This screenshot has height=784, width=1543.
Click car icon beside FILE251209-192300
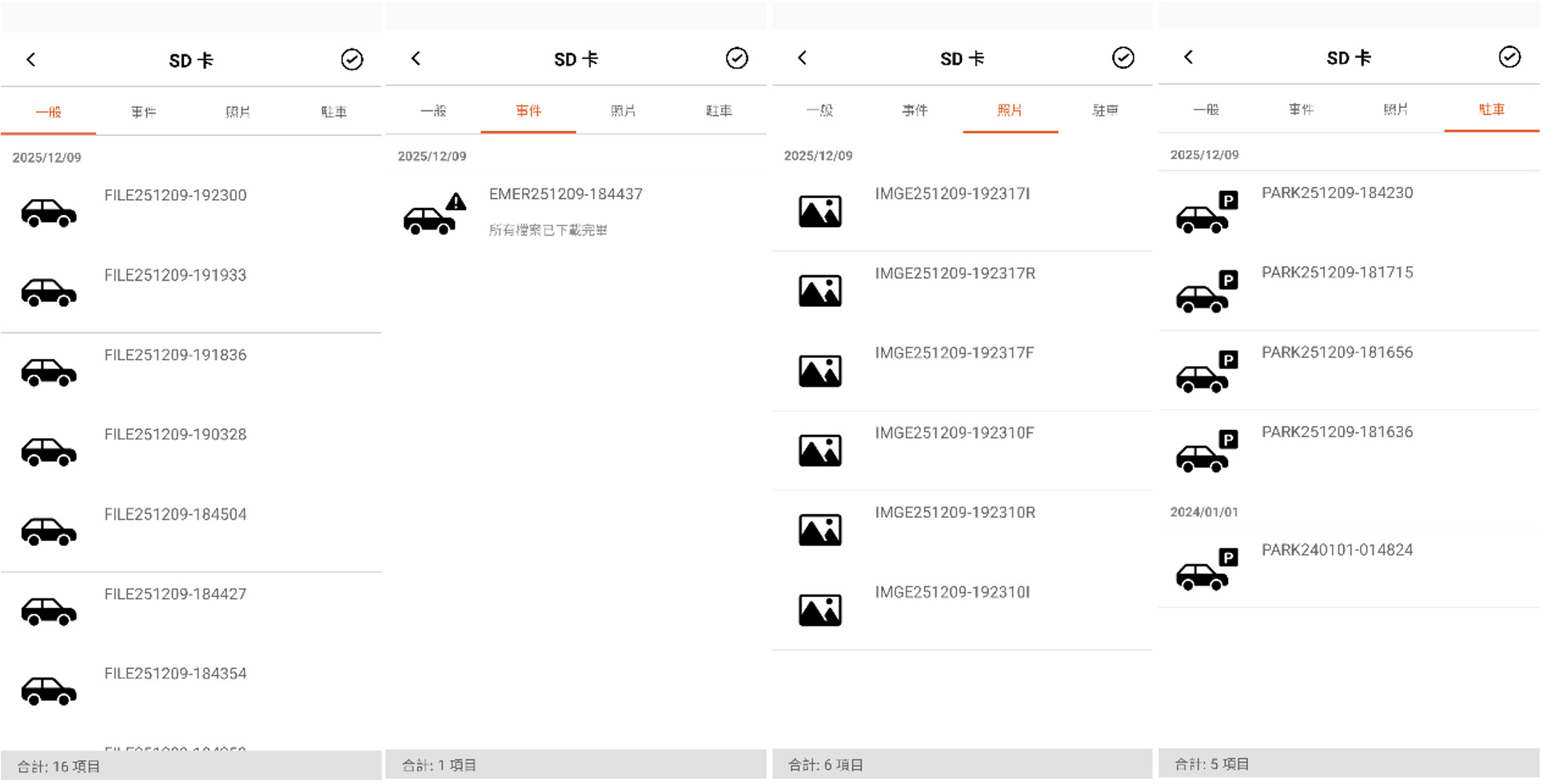click(49, 213)
